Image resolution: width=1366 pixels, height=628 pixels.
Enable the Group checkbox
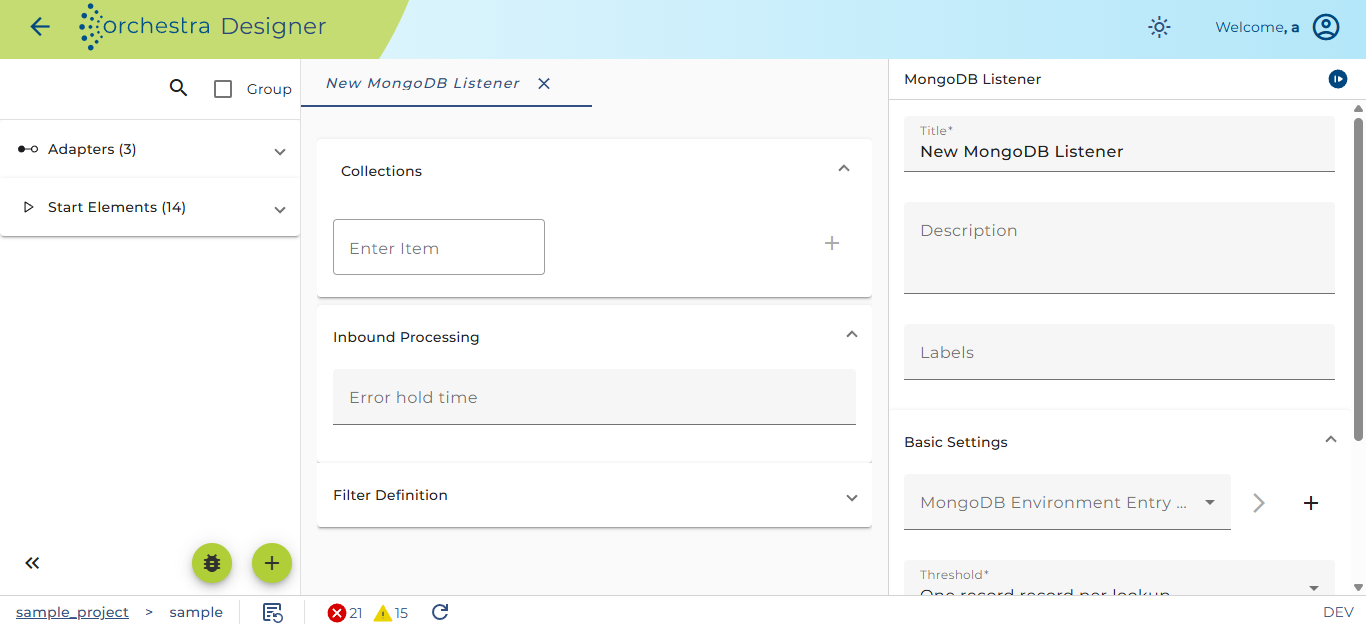[223, 89]
